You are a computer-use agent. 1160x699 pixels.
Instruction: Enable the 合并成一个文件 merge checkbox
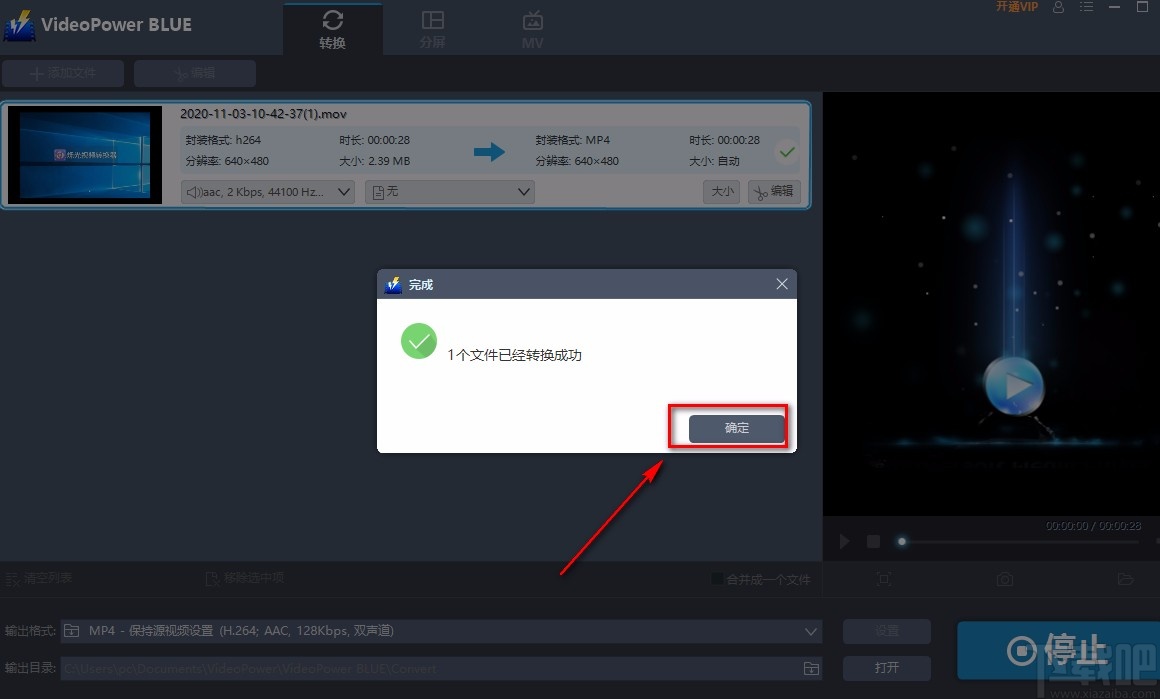pyautogui.click(x=717, y=578)
